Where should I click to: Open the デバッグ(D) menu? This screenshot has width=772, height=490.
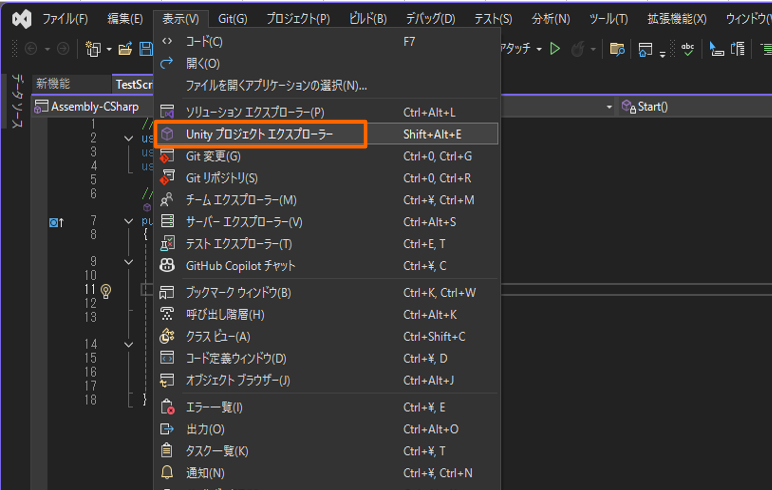(x=430, y=19)
